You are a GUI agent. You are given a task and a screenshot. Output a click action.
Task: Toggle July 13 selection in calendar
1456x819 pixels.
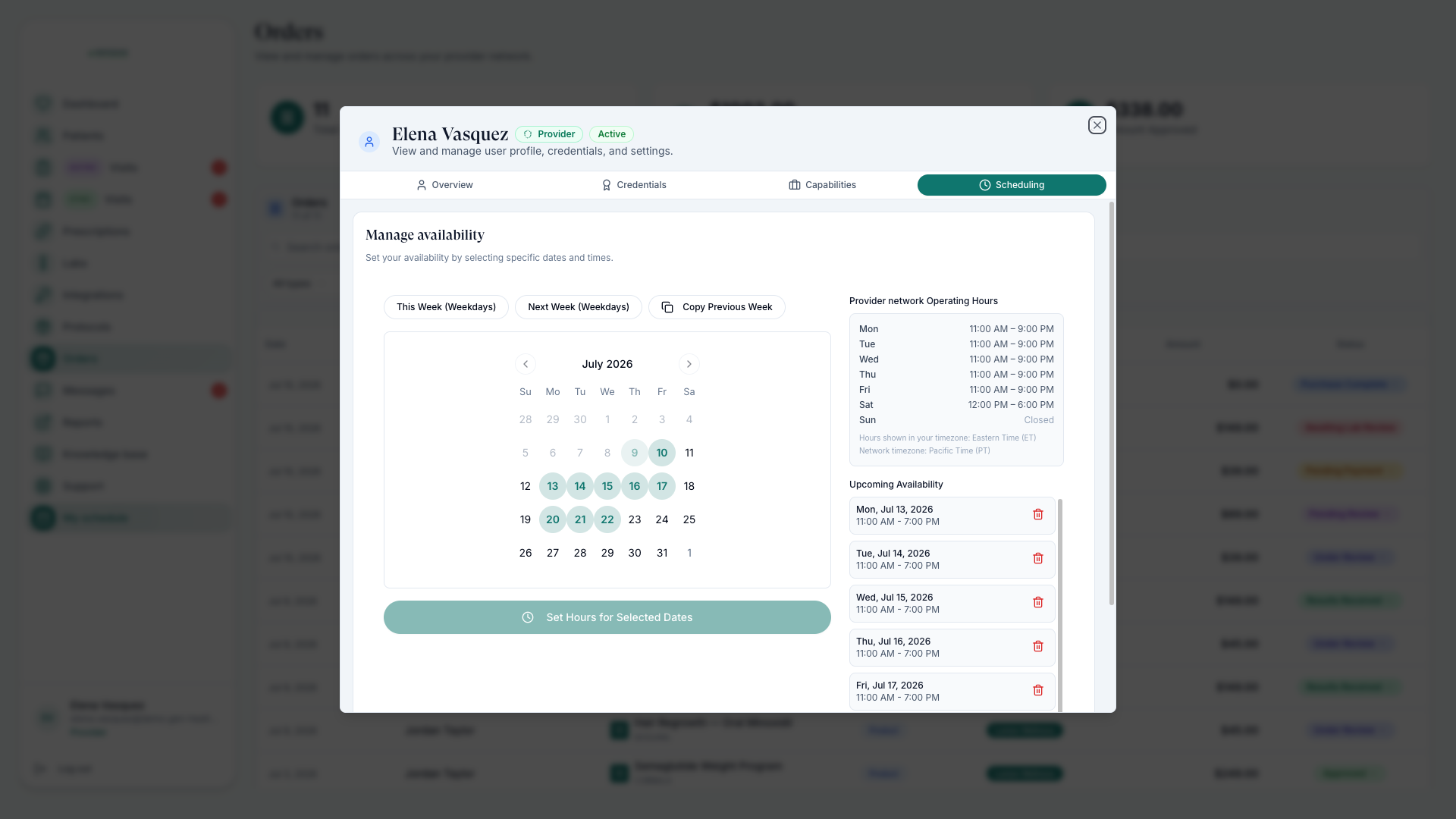553,486
